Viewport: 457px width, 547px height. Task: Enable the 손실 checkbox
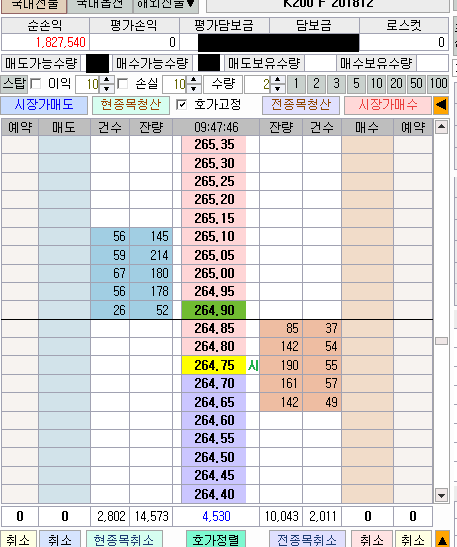[x=122, y=84]
